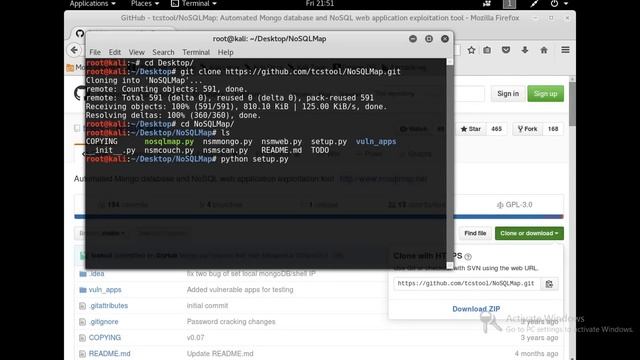Click the language bar under repository stats
The image size is (640, 360).
(319, 216)
